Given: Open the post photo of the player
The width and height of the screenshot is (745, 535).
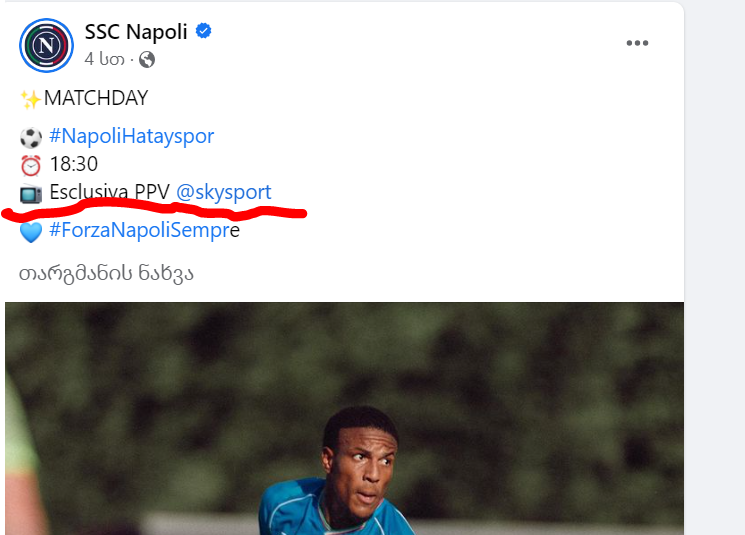Looking at the screenshot, I should [x=344, y=420].
